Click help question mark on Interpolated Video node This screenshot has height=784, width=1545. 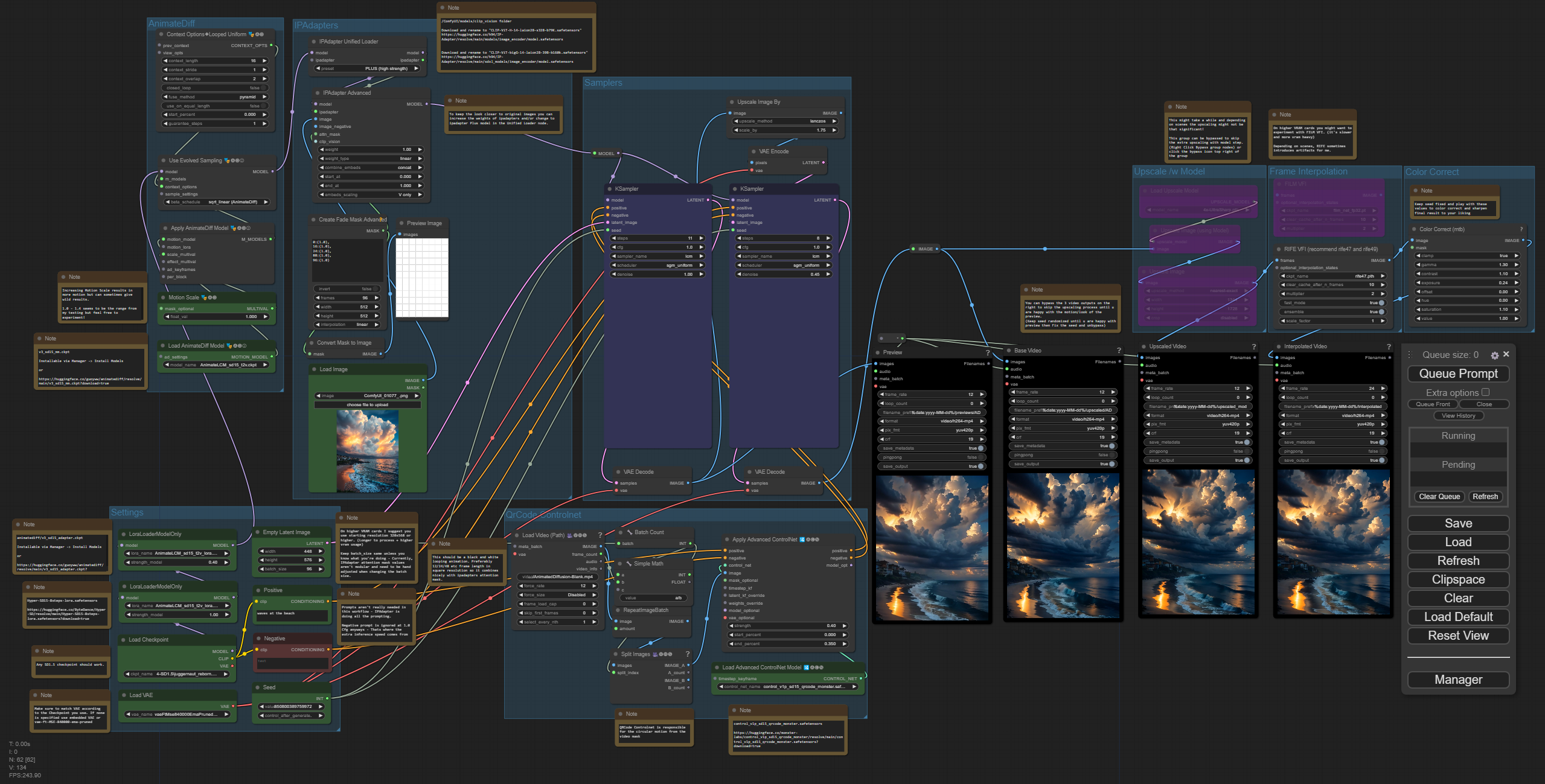point(1388,346)
